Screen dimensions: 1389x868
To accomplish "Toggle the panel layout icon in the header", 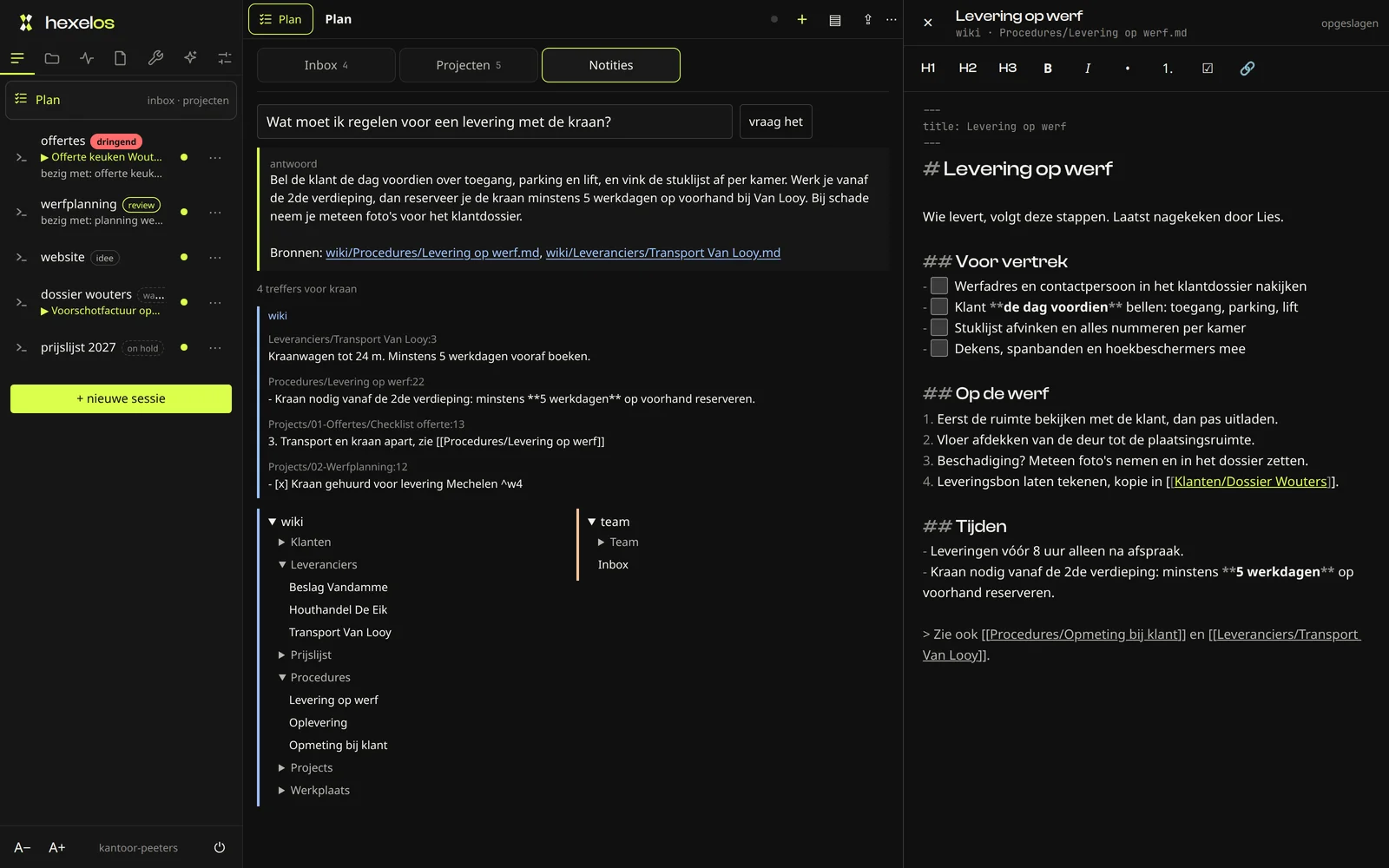I will (x=835, y=20).
